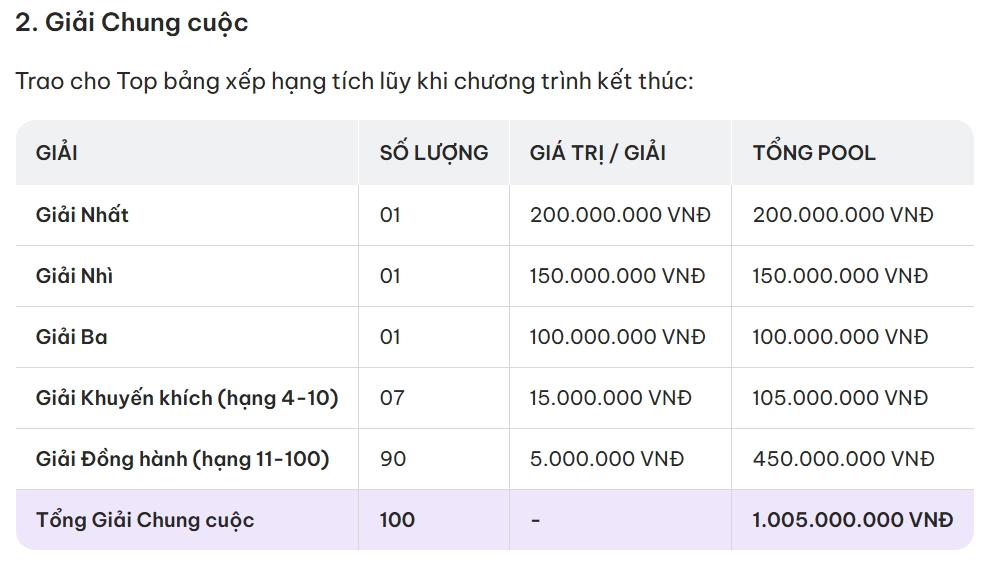Image resolution: width=992 pixels, height=562 pixels.
Task: Select the 'Tổng Giải Chung cuộc' label
Action: coord(145,520)
